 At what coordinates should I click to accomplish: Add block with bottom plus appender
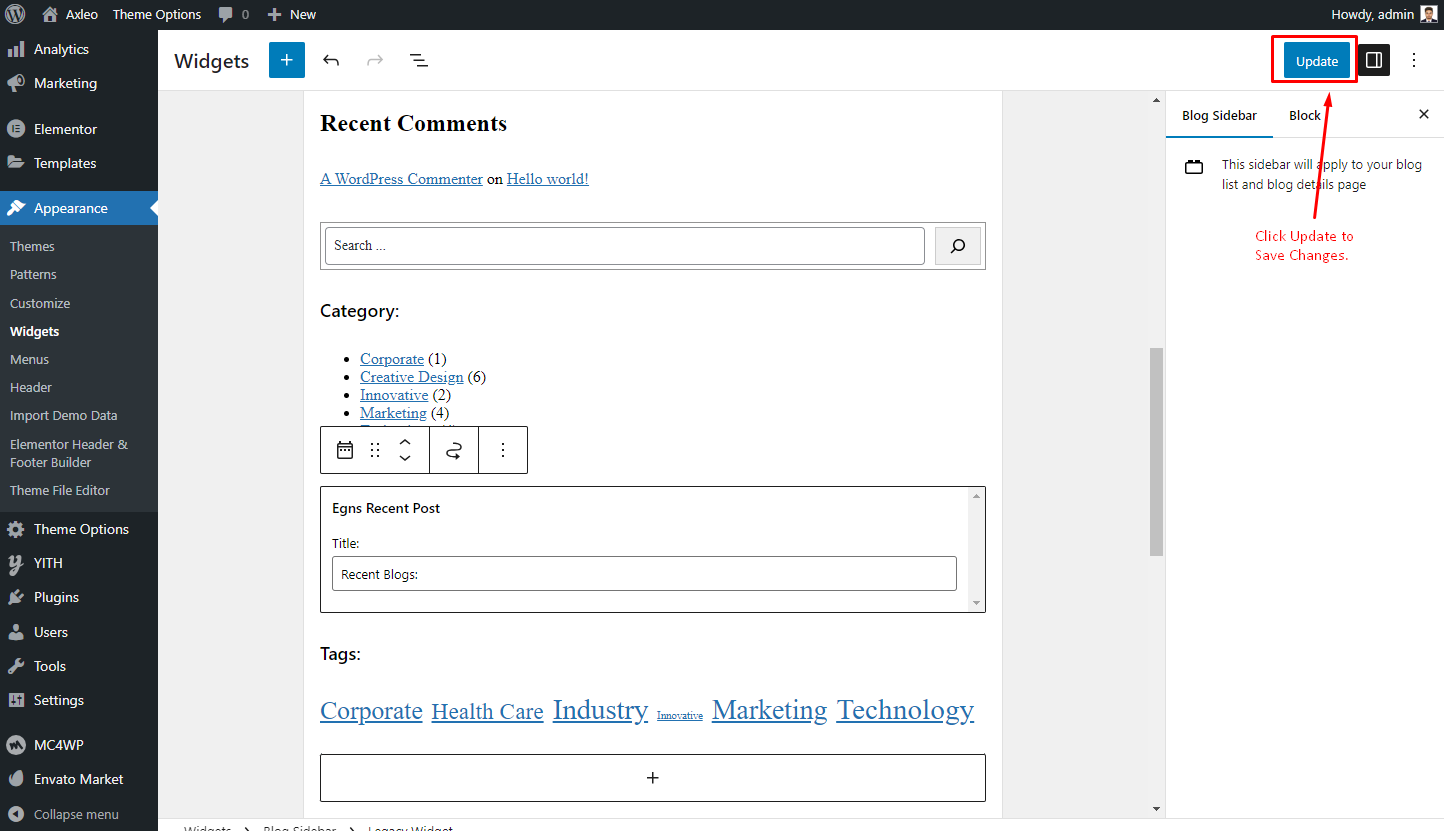(x=653, y=778)
